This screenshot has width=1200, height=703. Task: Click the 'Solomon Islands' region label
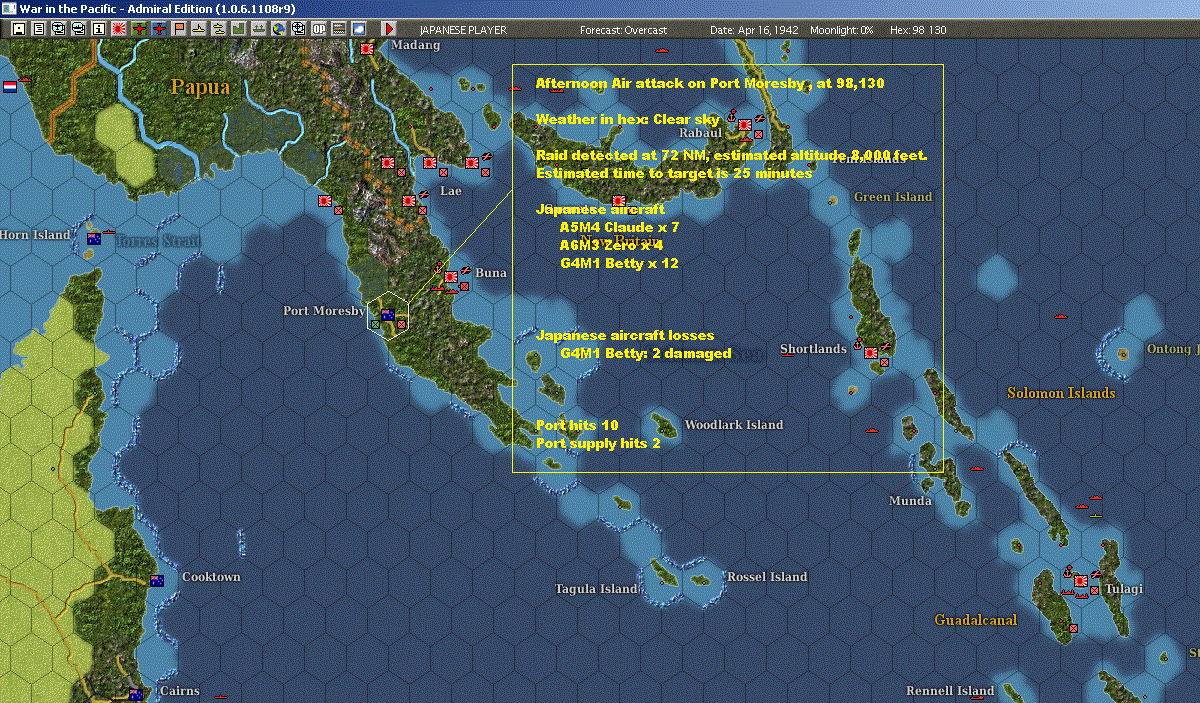click(x=1061, y=393)
